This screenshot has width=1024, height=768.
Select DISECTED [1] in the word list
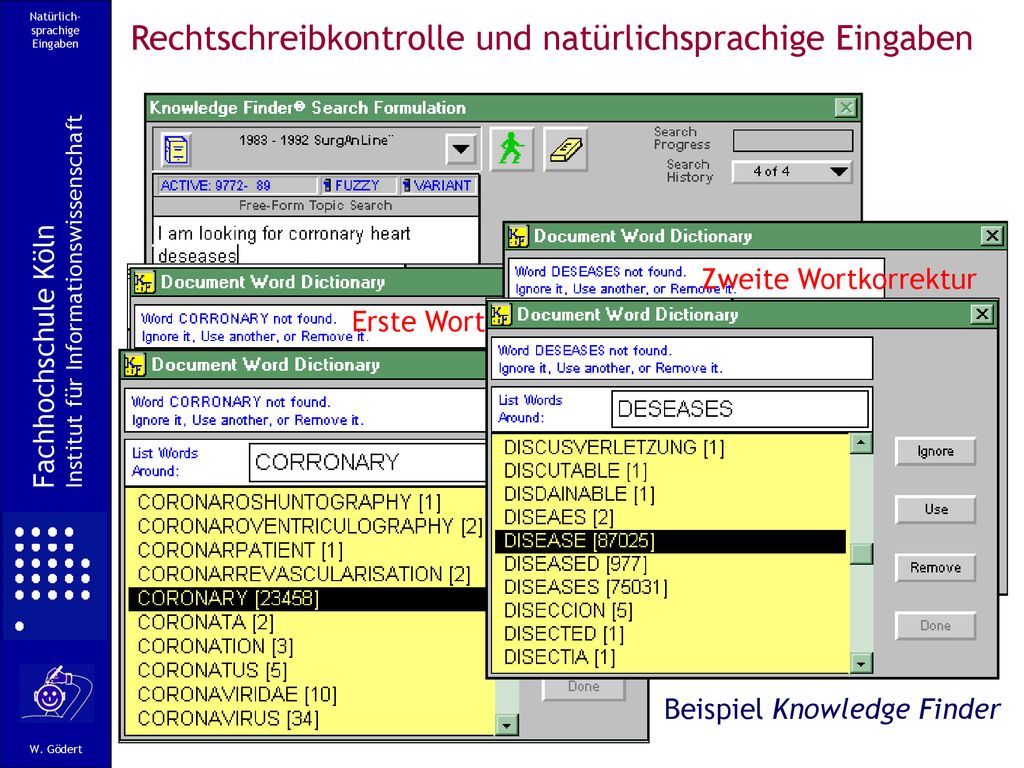pyautogui.click(x=671, y=634)
